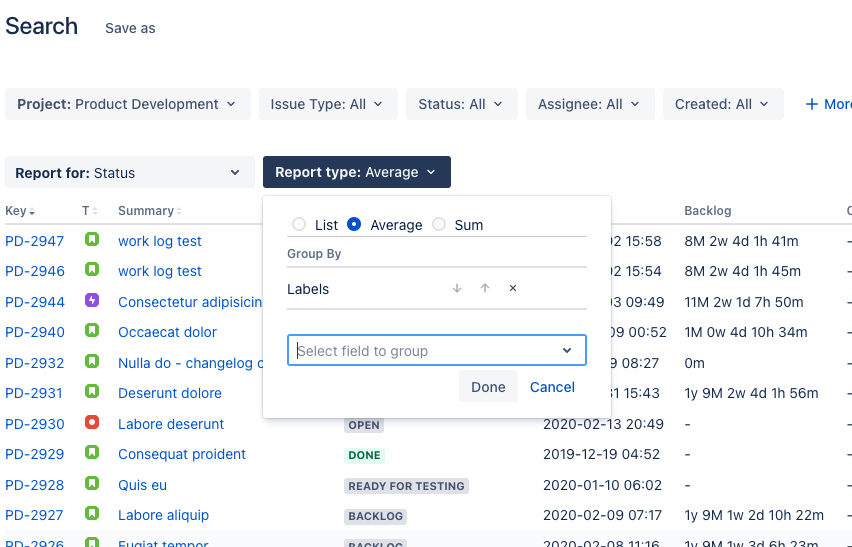This screenshot has width=852, height=547.
Task: Select the List report type radio
Action: 299,224
